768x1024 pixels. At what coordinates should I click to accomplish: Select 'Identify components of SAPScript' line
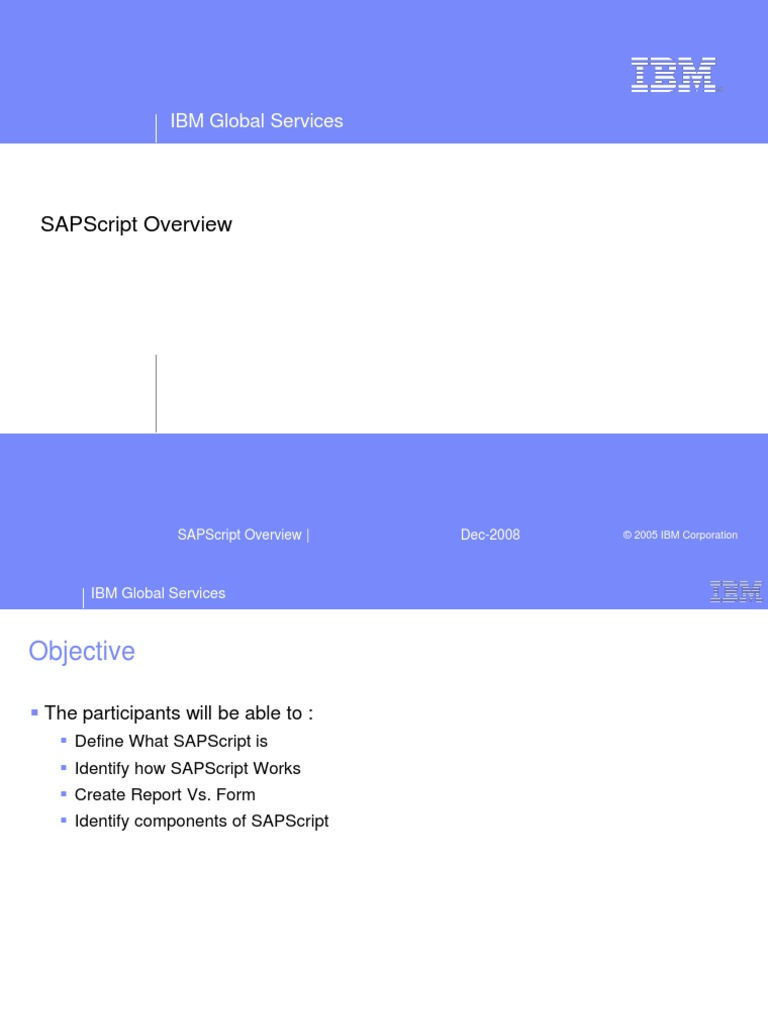pyautogui.click(x=202, y=822)
